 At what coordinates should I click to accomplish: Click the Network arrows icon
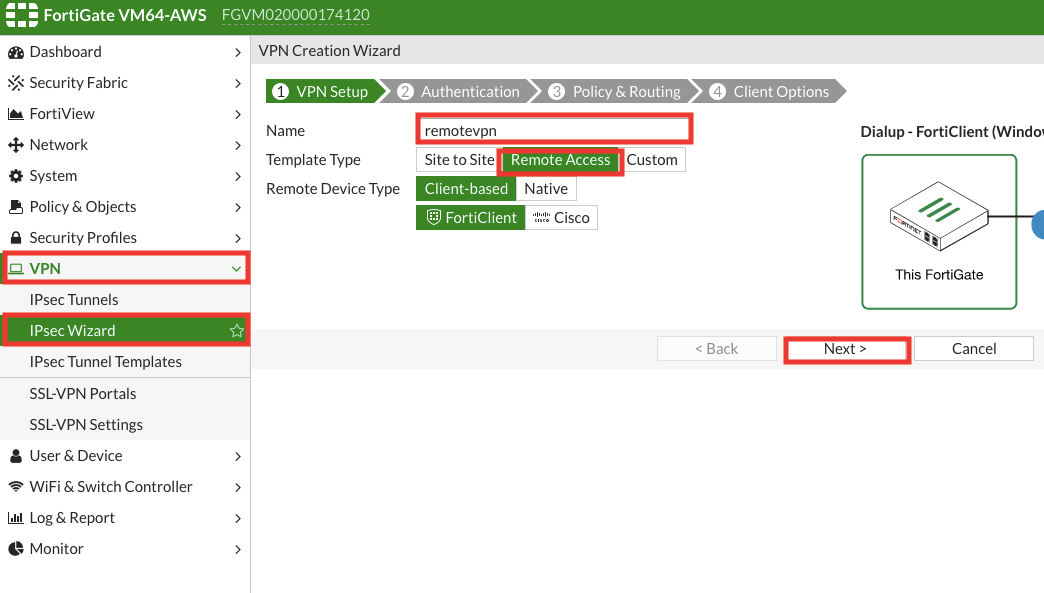click(15, 144)
